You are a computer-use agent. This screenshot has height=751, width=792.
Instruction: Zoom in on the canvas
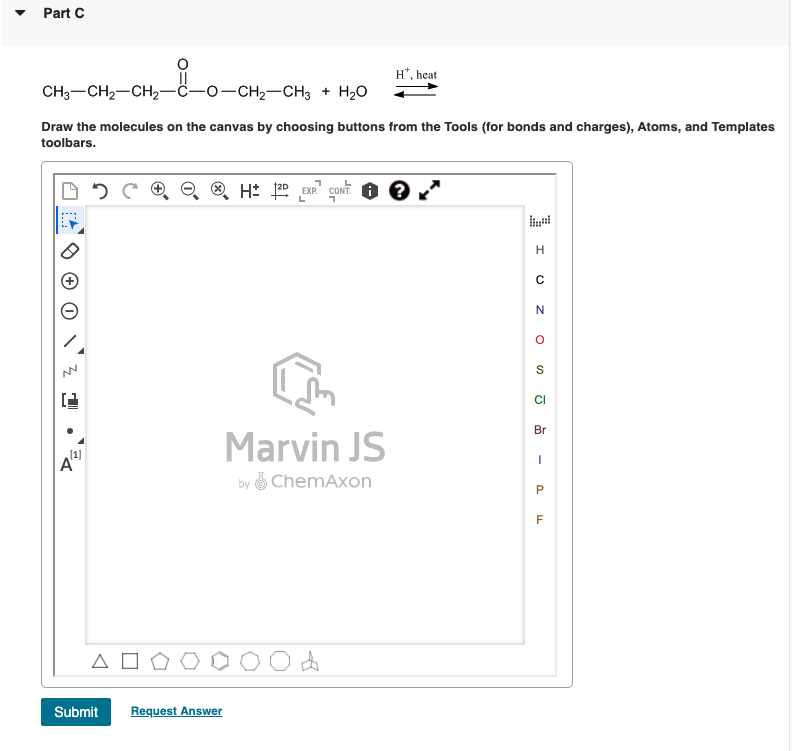click(x=160, y=191)
